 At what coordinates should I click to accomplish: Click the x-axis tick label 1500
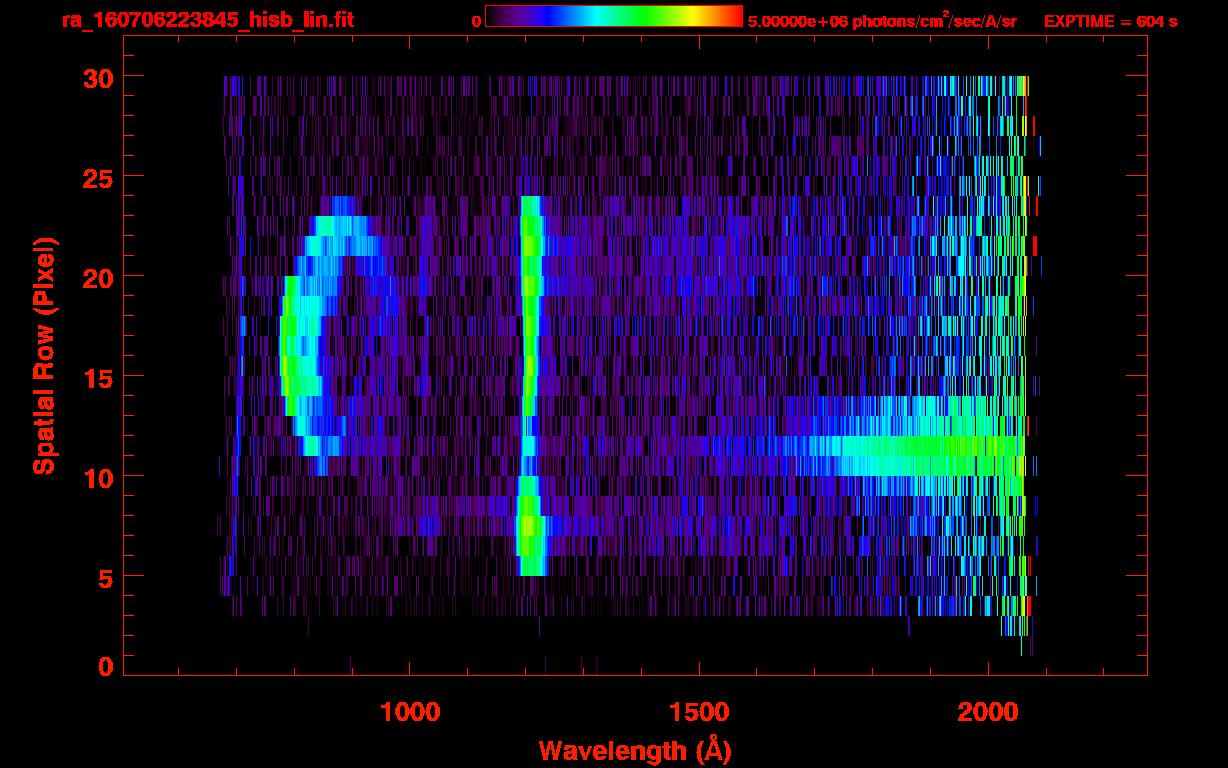699,712
